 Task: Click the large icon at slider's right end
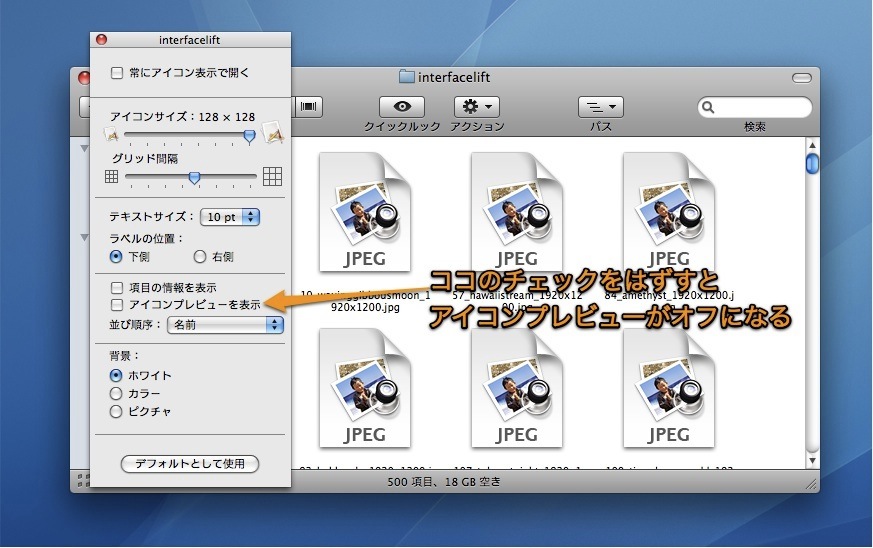(272, 135)
